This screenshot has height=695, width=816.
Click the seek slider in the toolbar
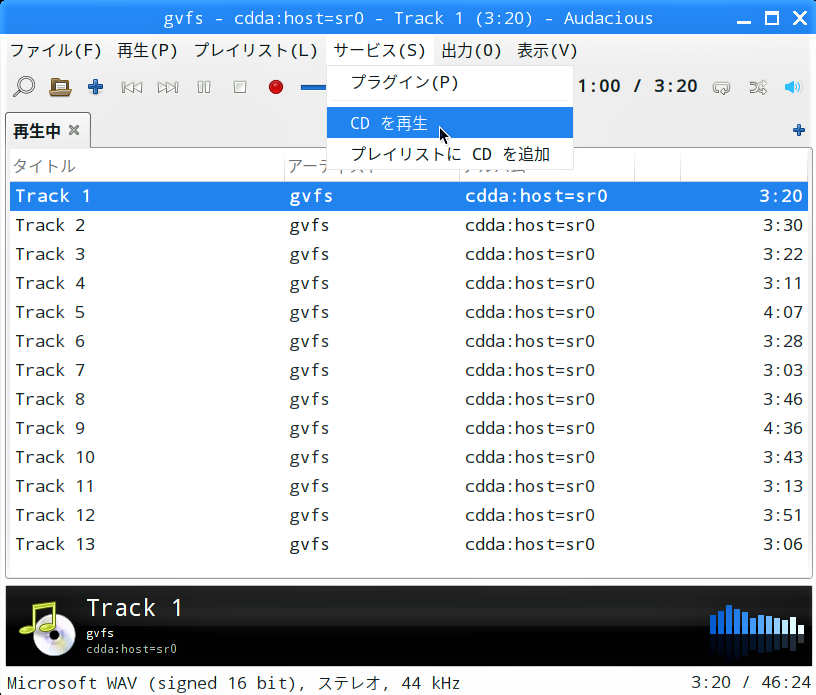point(314,87)
